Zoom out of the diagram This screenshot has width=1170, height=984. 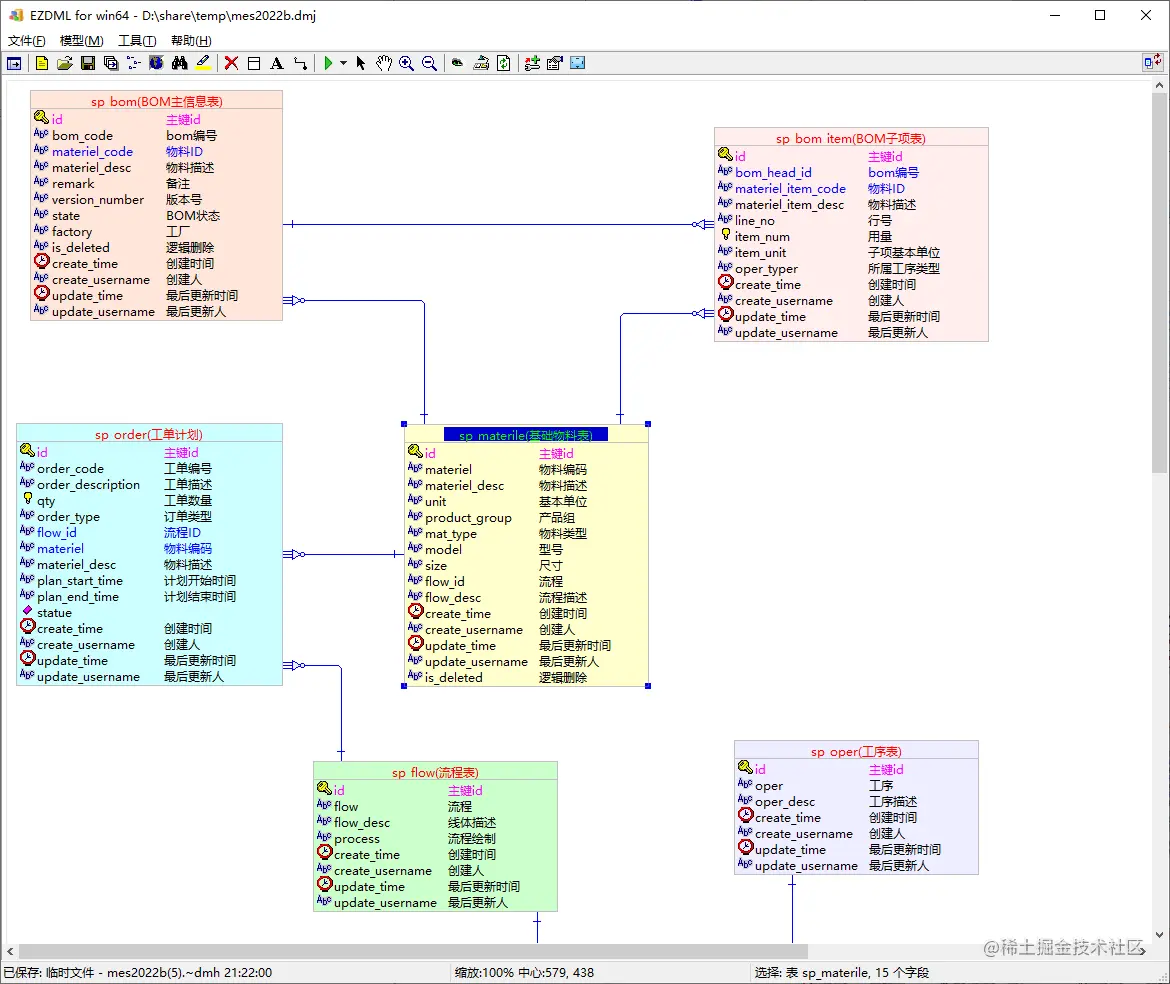(x=430, y=63)
